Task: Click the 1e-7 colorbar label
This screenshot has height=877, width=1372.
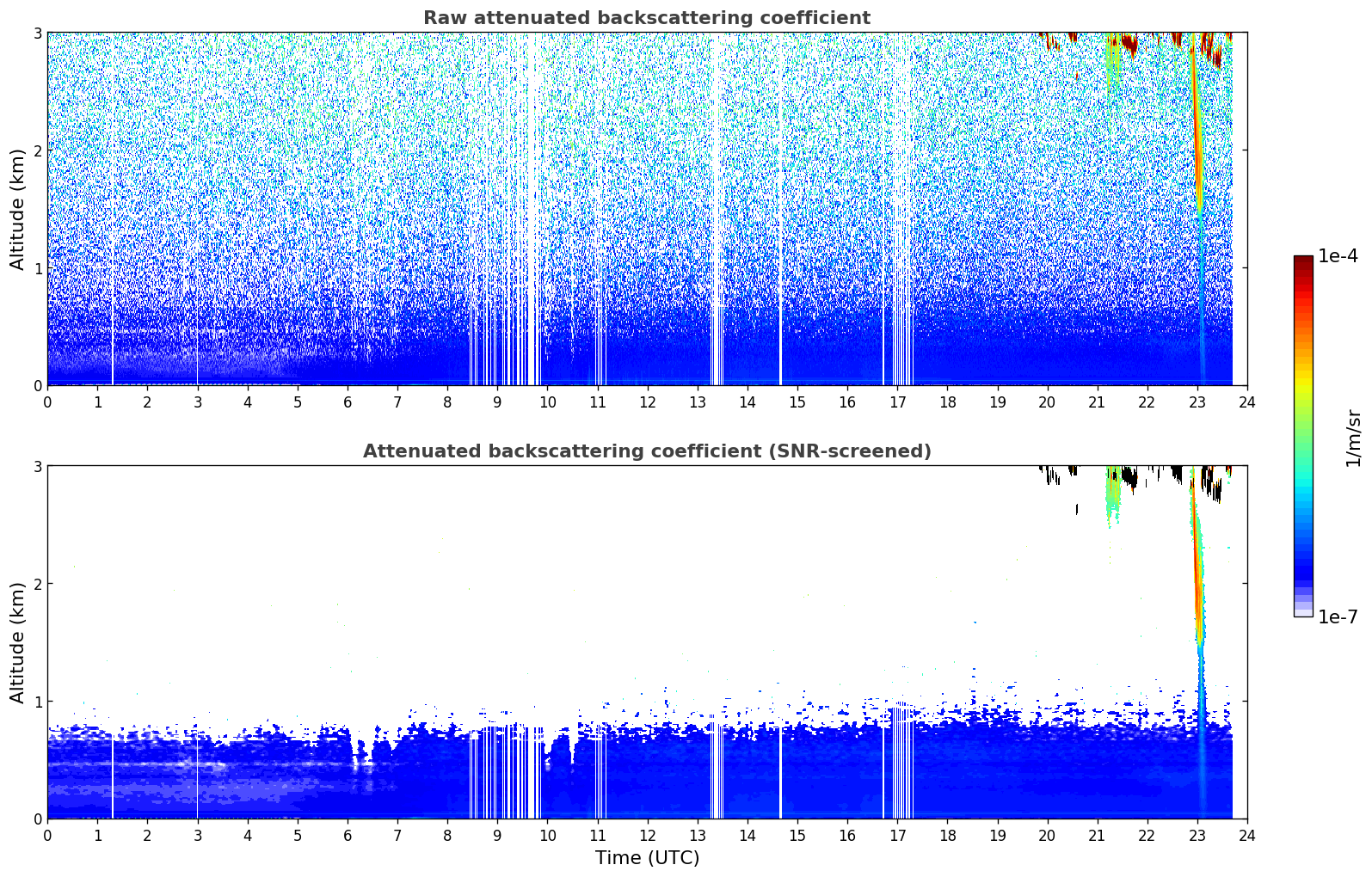Action: pos(1338,616)
